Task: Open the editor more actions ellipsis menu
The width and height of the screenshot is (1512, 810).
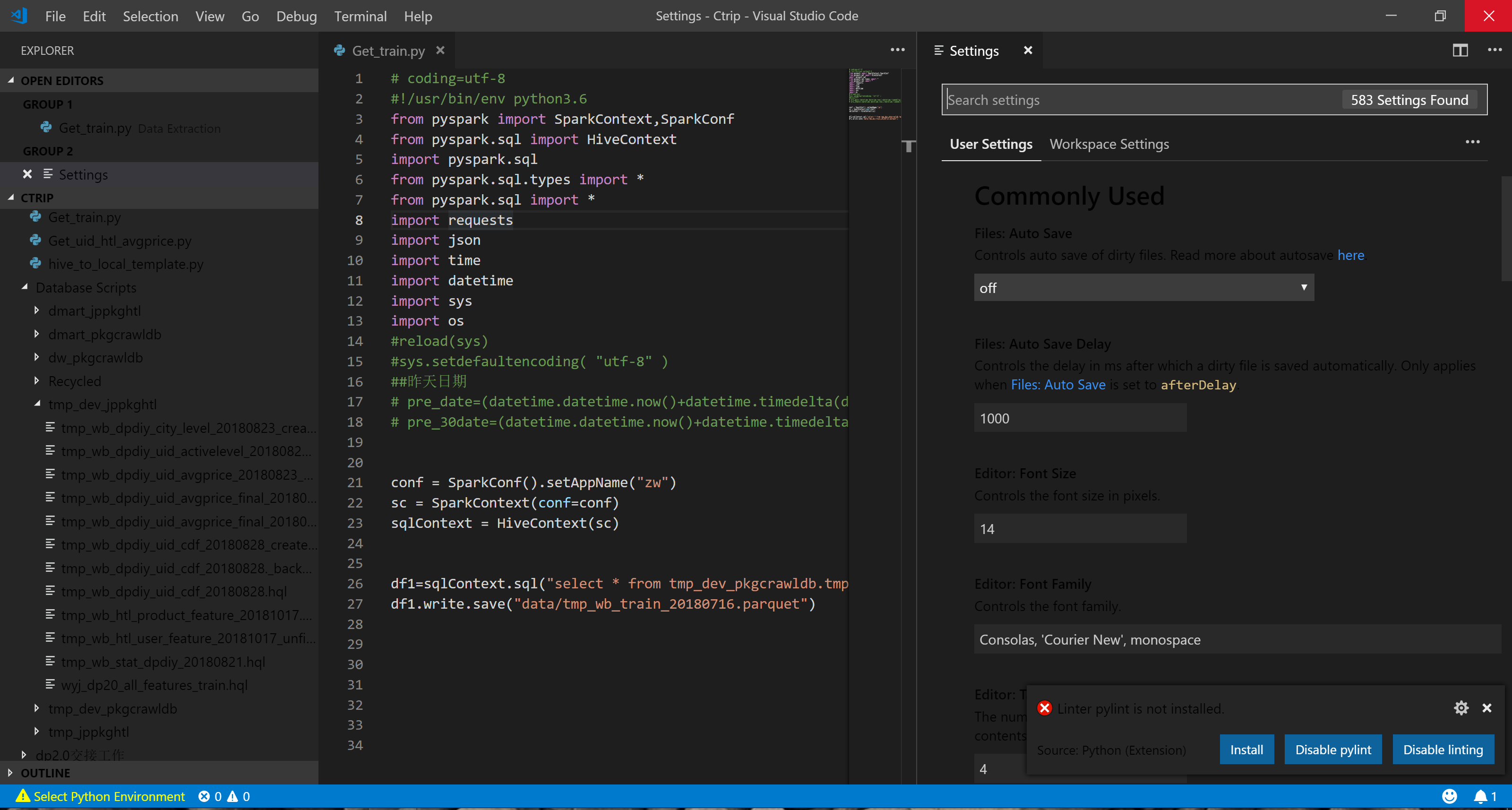Action: pyautogui.click(x=897, y=51)
